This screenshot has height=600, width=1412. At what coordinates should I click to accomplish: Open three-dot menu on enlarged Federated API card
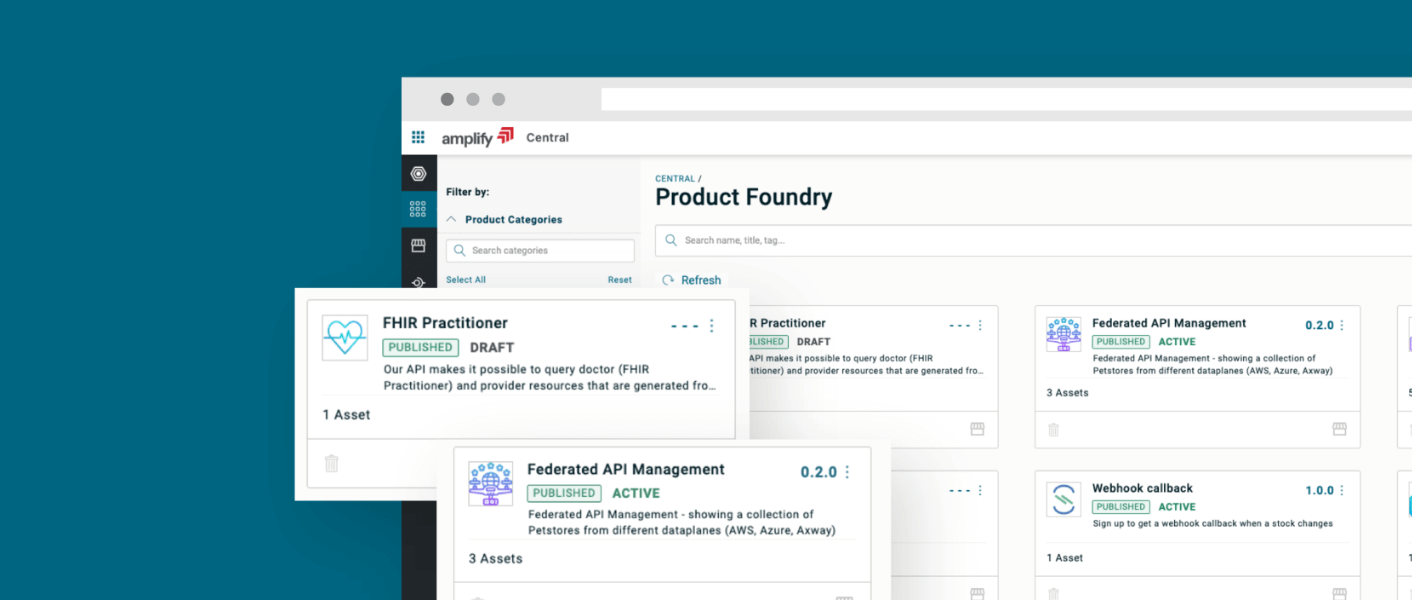coord(847,472)
